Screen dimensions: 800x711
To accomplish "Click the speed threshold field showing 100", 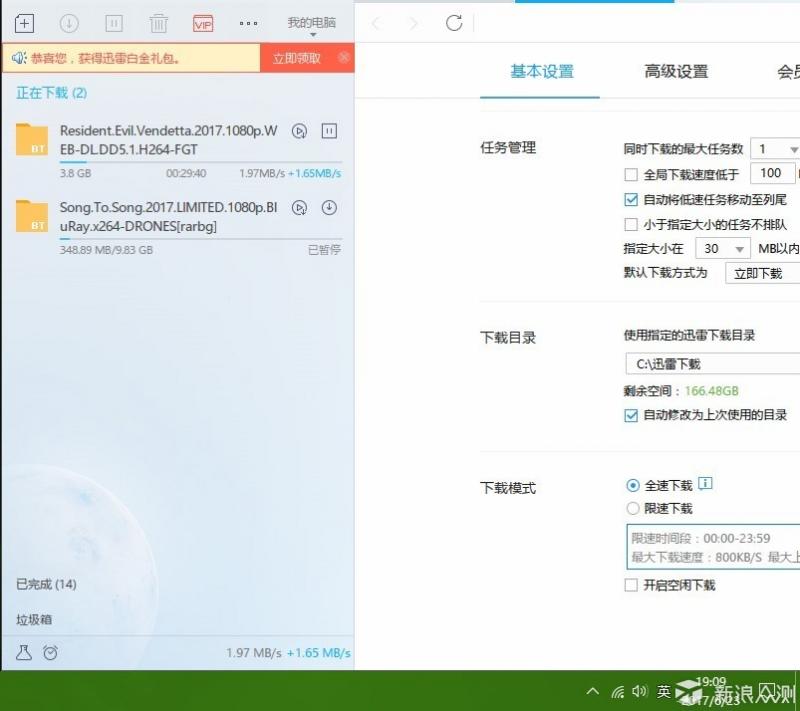I will coord(772,173).
